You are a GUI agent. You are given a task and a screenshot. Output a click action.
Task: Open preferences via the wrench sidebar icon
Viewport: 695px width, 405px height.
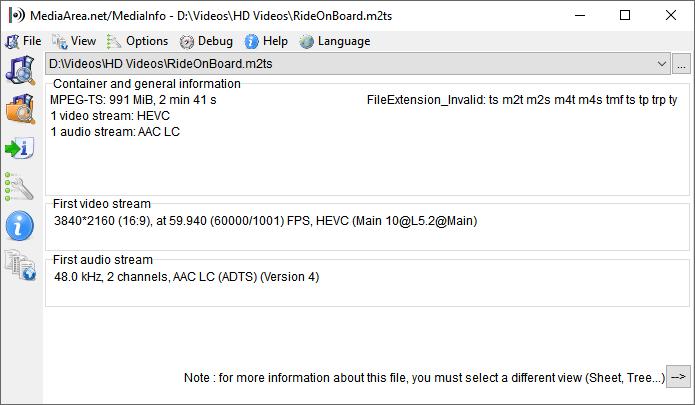pyautogui.click(x=19, y=187)
